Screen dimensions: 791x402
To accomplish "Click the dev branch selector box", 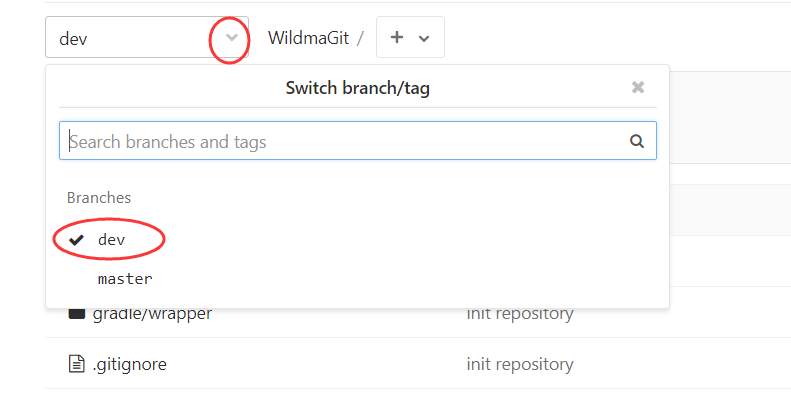I will [147, 37].
